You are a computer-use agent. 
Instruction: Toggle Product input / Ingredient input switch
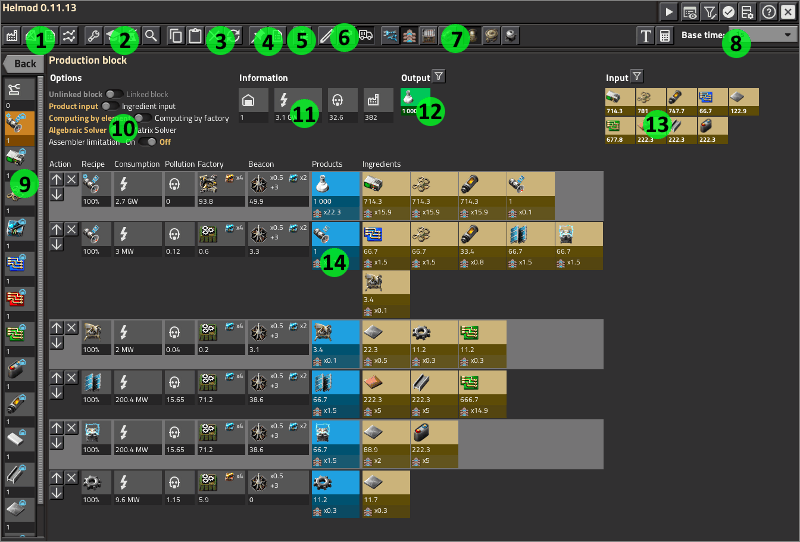110,106
